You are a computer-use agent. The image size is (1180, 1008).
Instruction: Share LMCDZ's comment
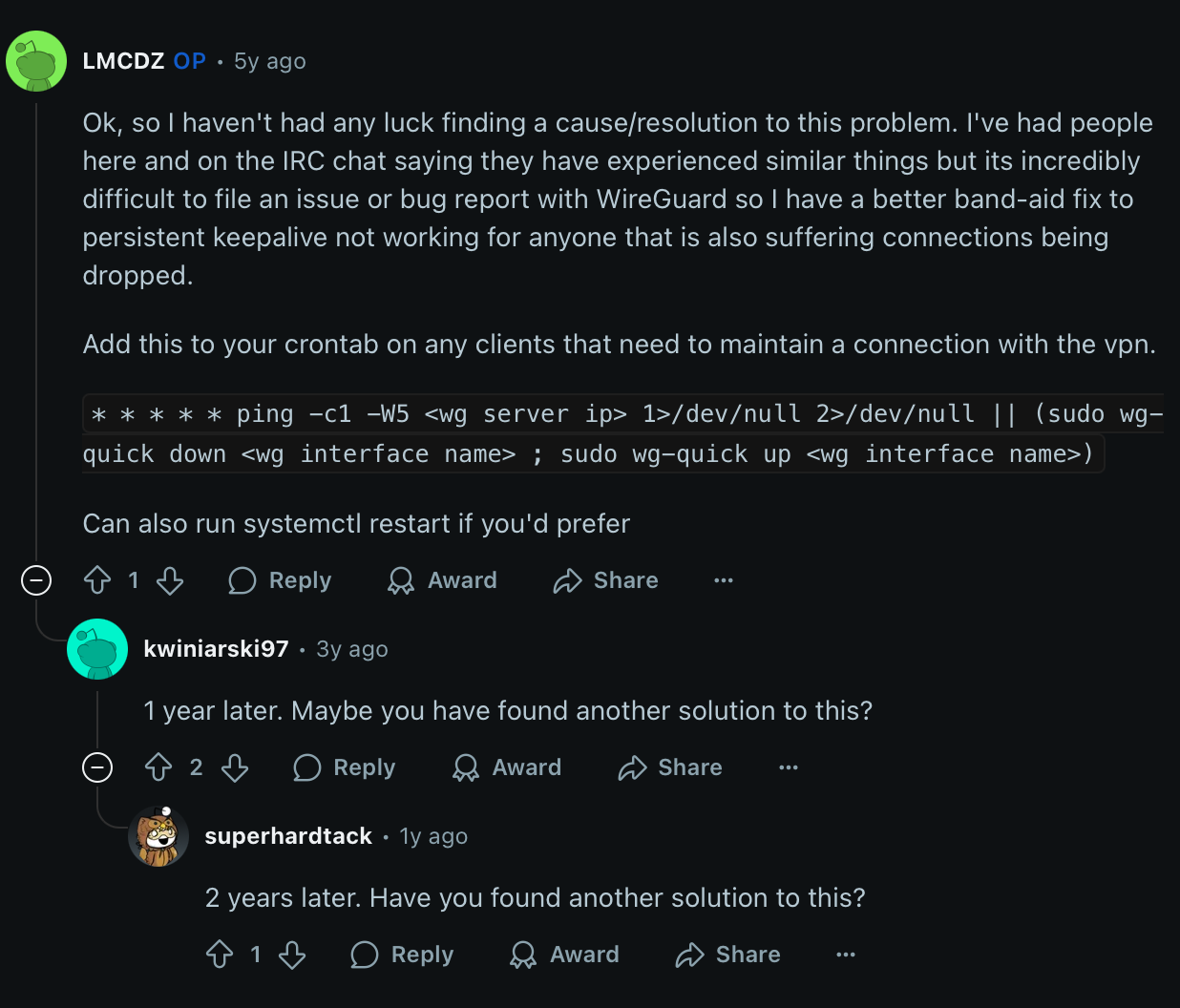pyautogui.click(x=606, y=580)
